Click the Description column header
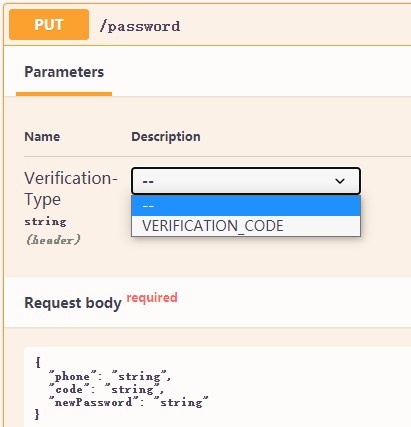411x427 pixels. 166,137
